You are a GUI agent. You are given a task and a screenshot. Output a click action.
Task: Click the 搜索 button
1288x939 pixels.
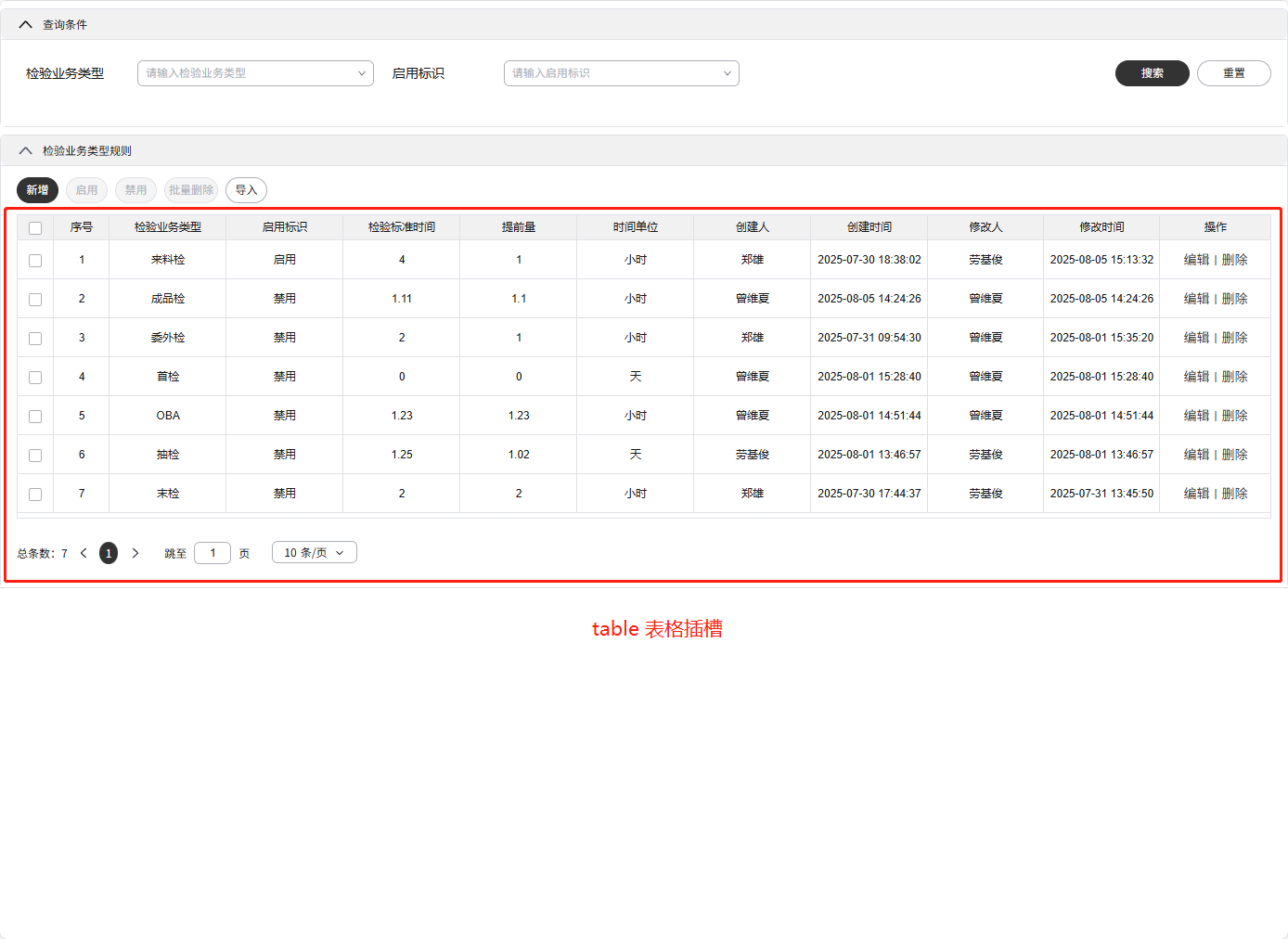(x=1152, y=73)
